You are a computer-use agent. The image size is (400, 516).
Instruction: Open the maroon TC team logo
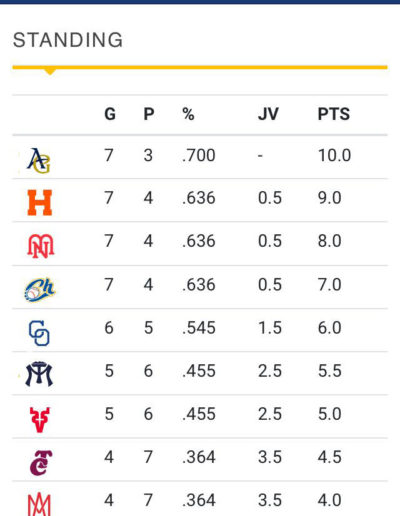(41, 463)
